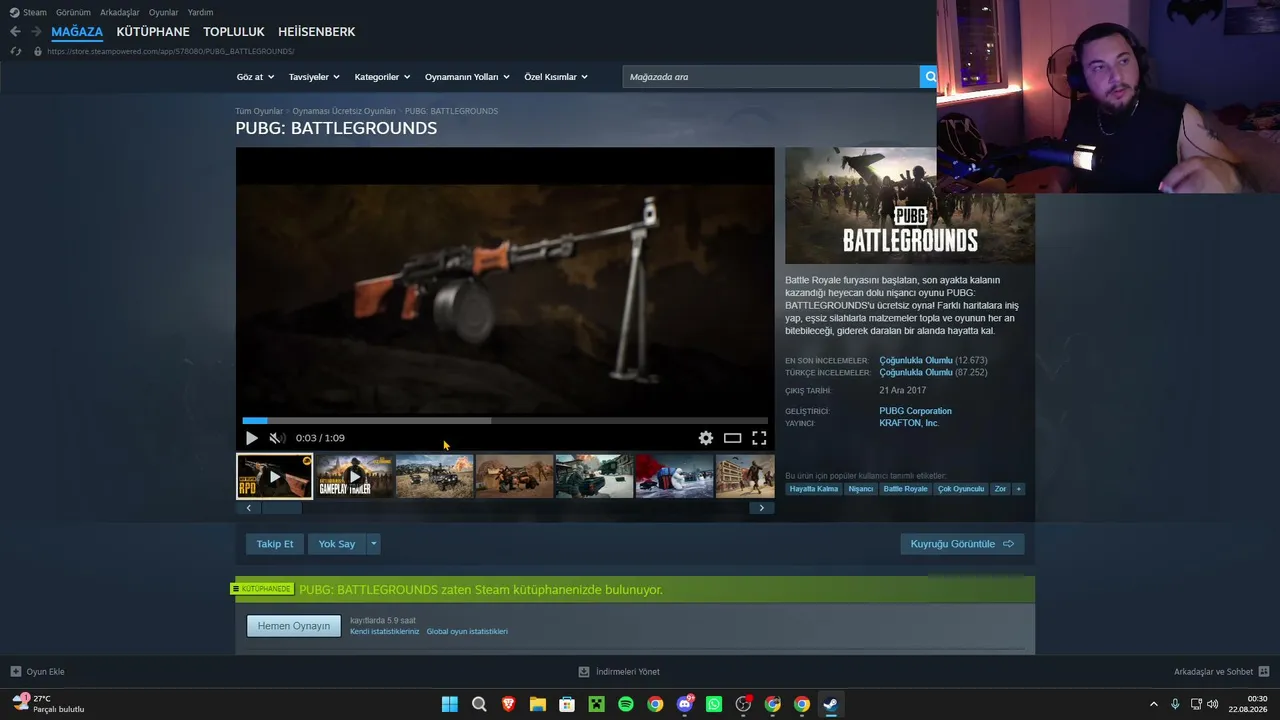Click the store search magnifier button

[929, 77]
